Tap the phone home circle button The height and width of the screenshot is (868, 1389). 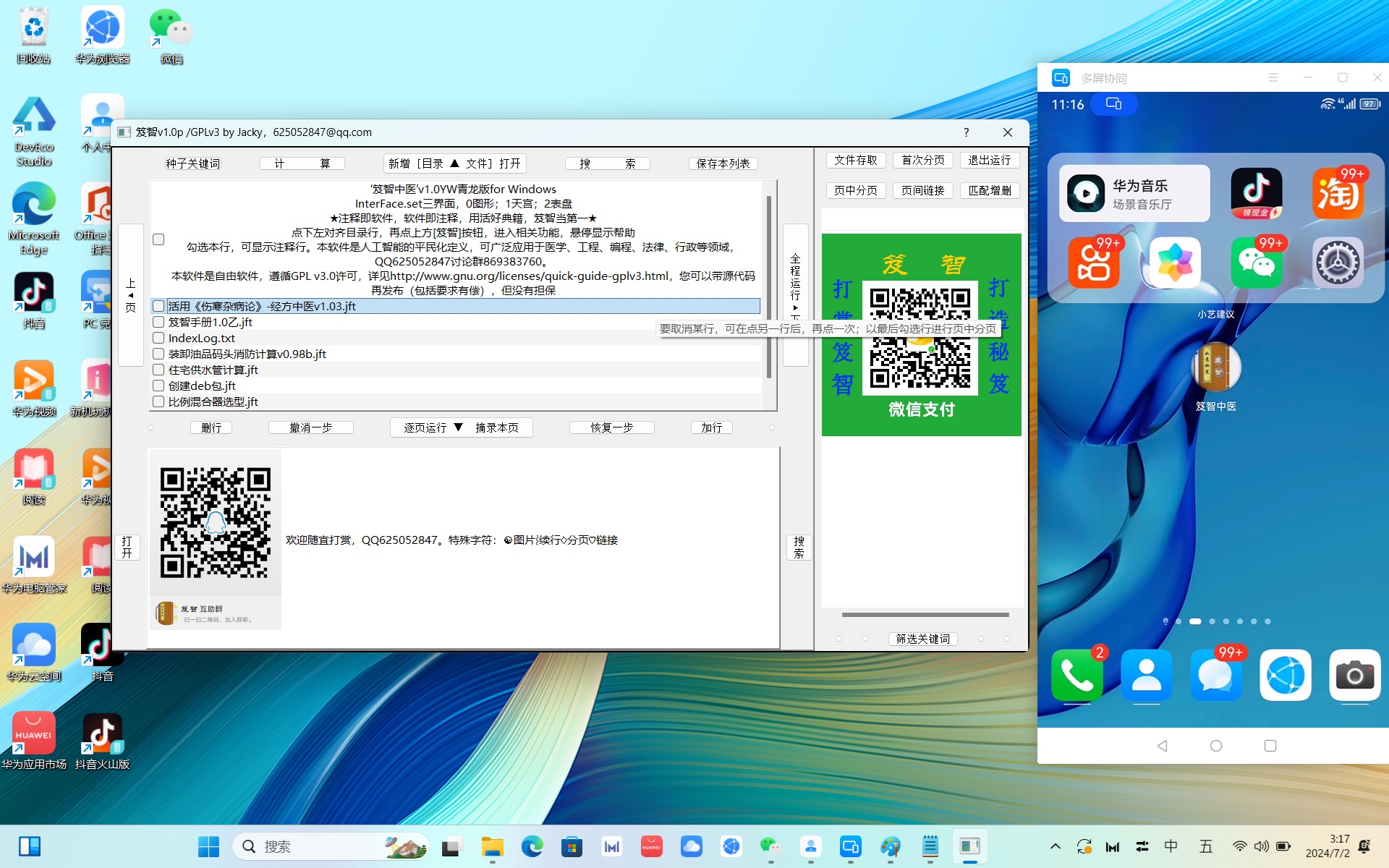(x=1216, y=746)
